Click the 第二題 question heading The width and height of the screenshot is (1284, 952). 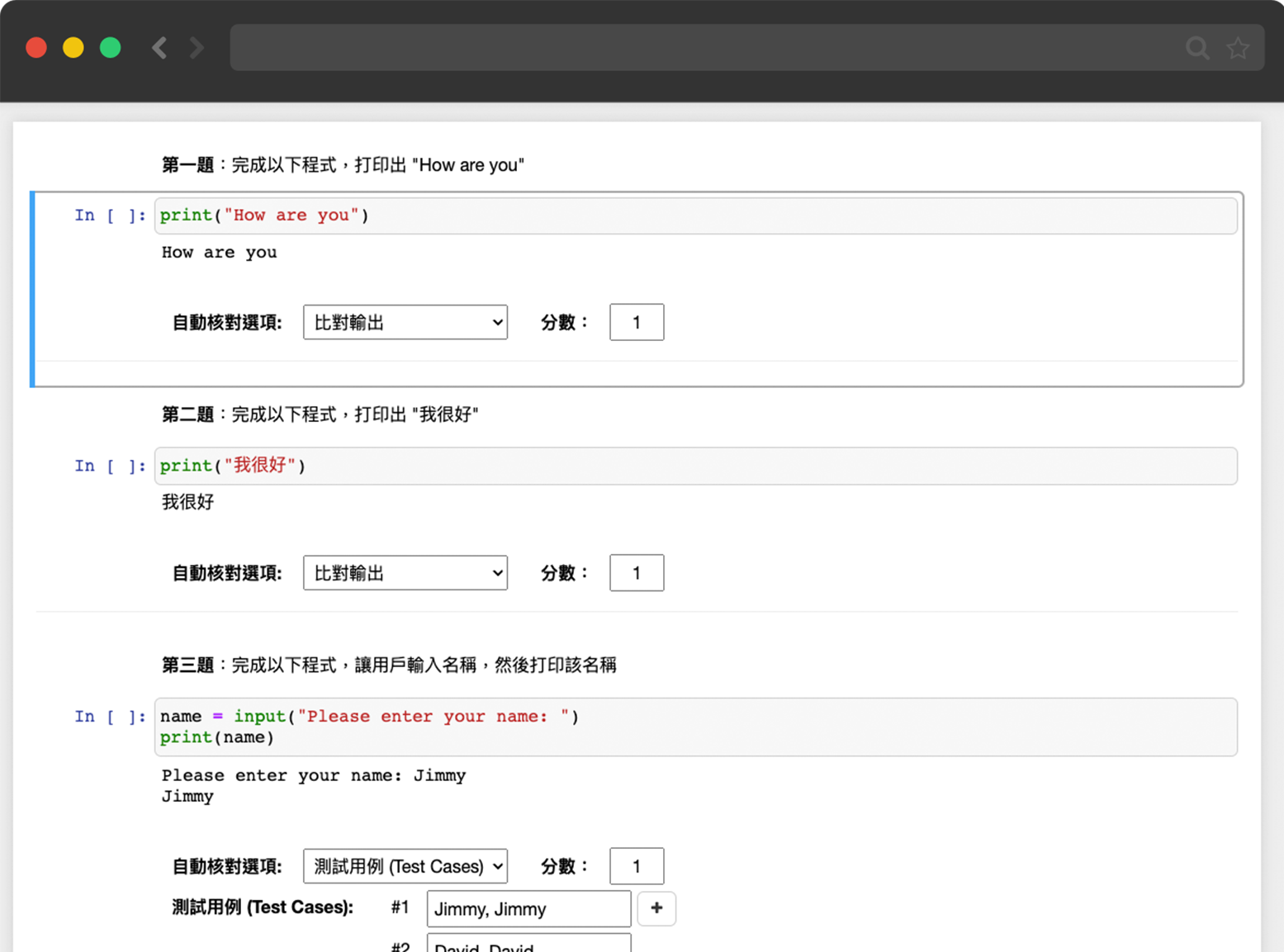click(x=320, y=414)
